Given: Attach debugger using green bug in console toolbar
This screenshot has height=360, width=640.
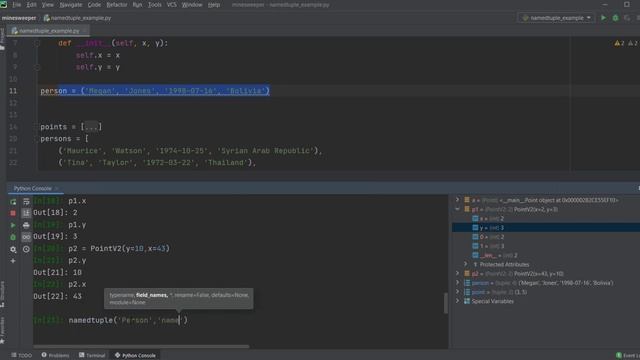Looking at the screenshot, I should [x=13, y=237].
